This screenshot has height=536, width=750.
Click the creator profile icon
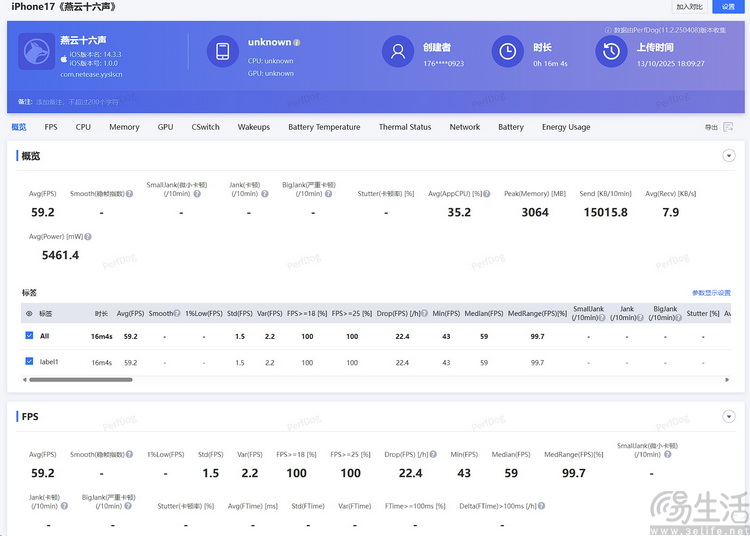399,52
